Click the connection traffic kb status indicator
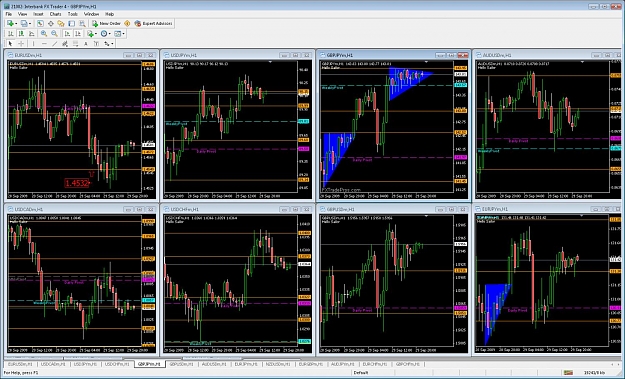The height and width of the screenshot is (379, 625). [595, 373]
